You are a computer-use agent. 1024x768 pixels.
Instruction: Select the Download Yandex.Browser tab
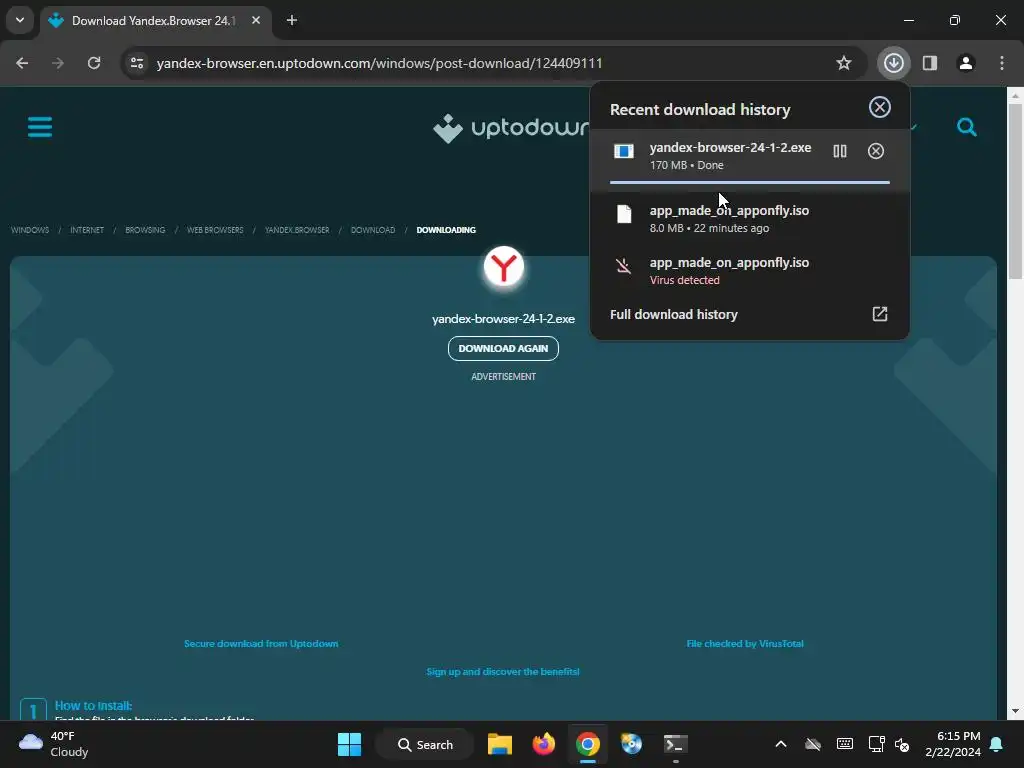tap(157, 21)
